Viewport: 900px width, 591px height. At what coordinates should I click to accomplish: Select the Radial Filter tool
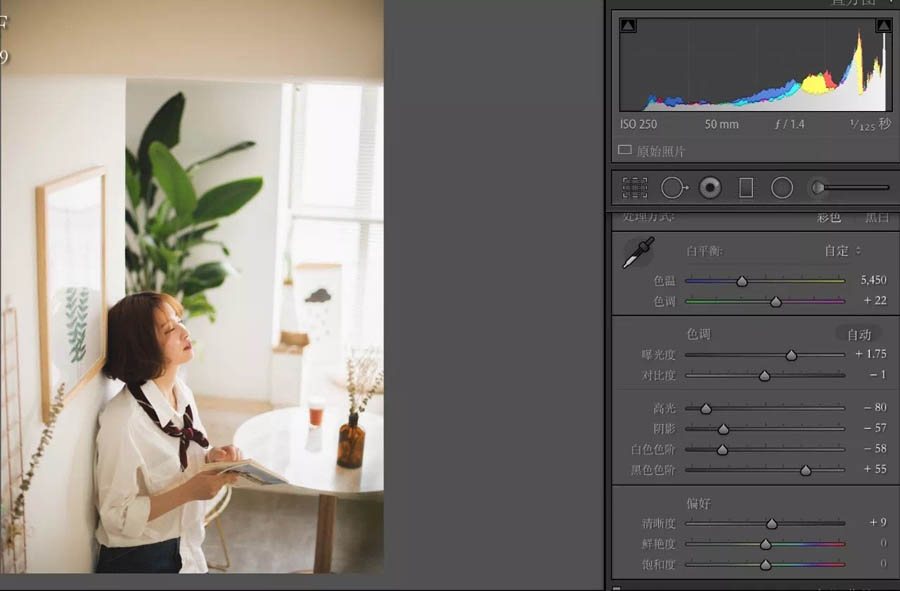click(782, 188)
